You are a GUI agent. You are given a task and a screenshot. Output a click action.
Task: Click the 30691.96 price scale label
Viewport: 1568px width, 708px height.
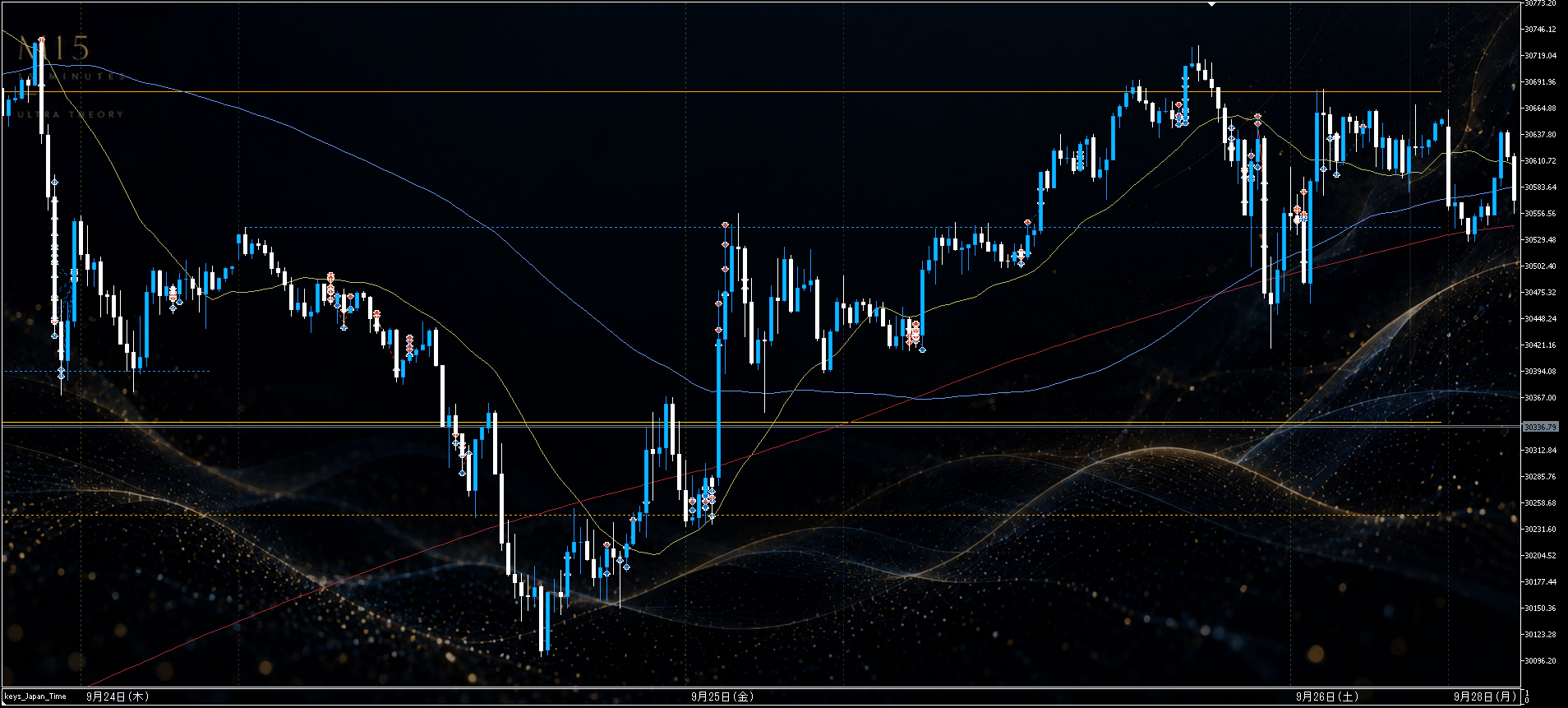tap(1540, 82)
